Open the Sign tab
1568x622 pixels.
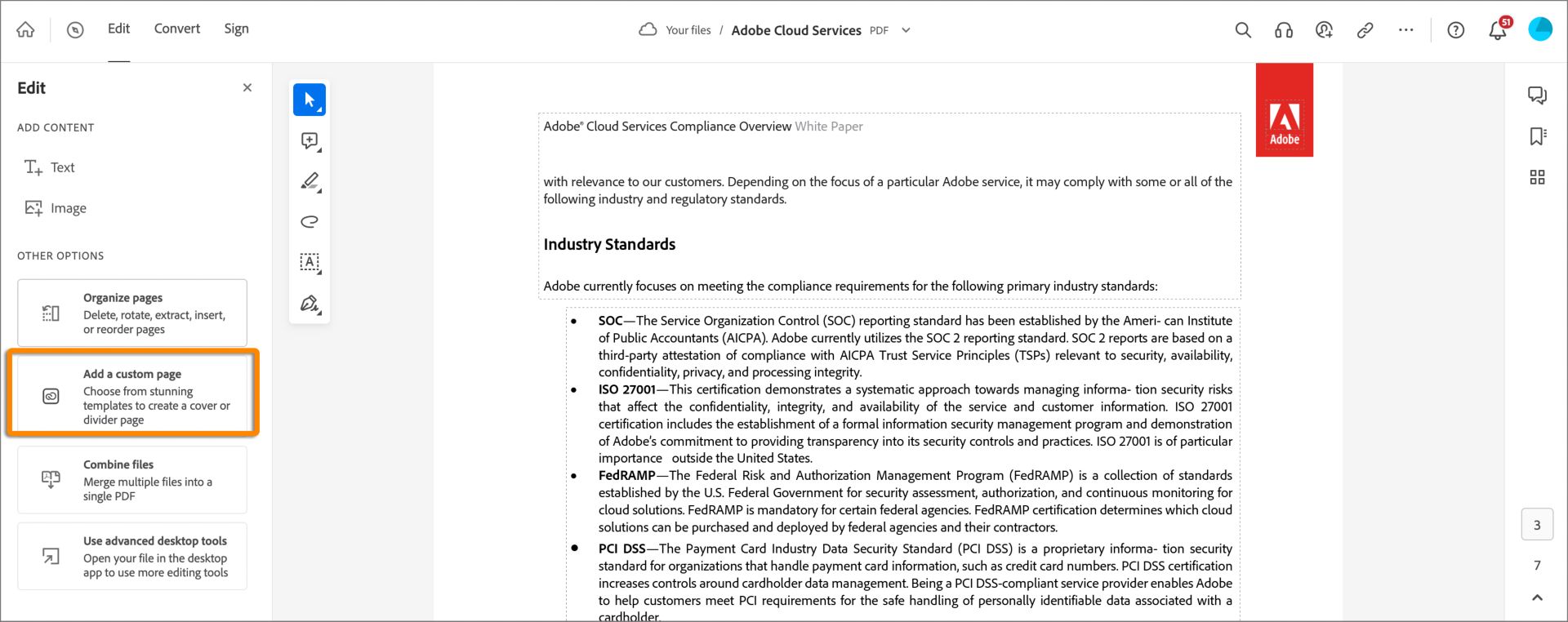236,29
